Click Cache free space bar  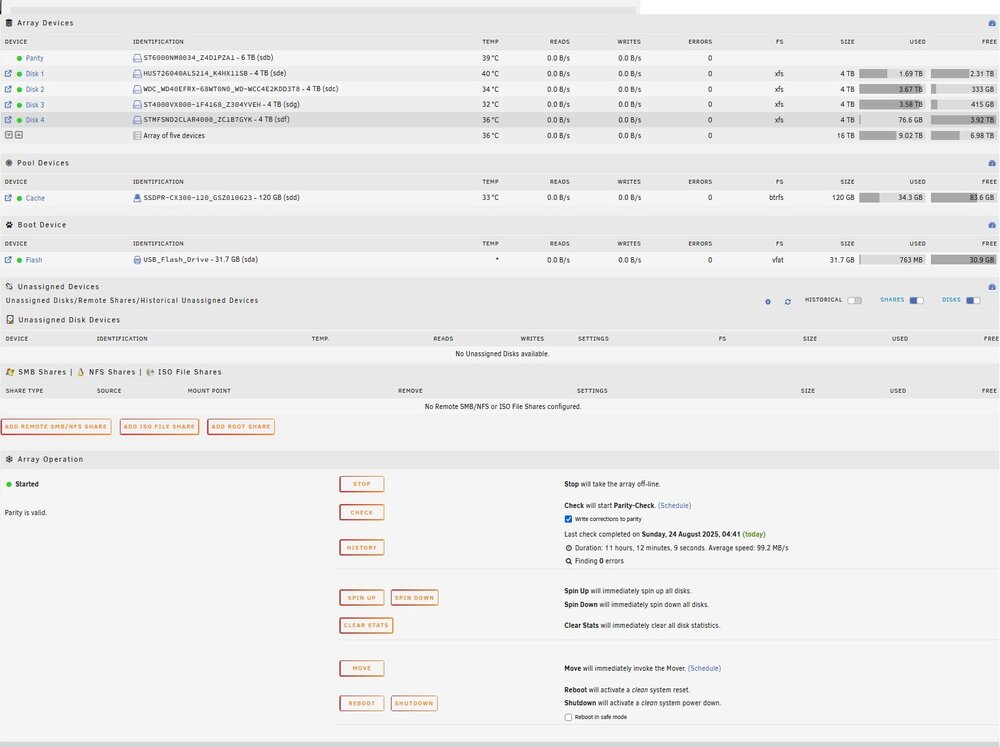pyautogui.click(x=963, y=198)
